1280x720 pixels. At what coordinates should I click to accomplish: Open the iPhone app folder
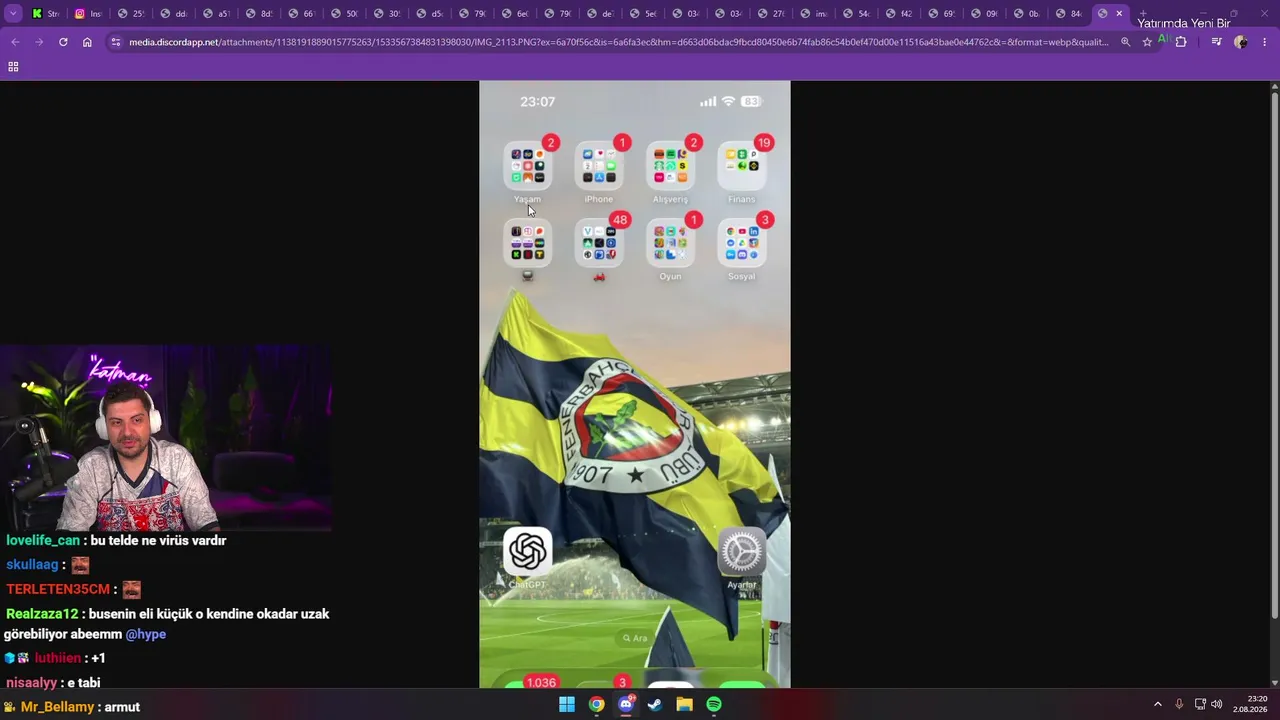click(x=599, y=166)
